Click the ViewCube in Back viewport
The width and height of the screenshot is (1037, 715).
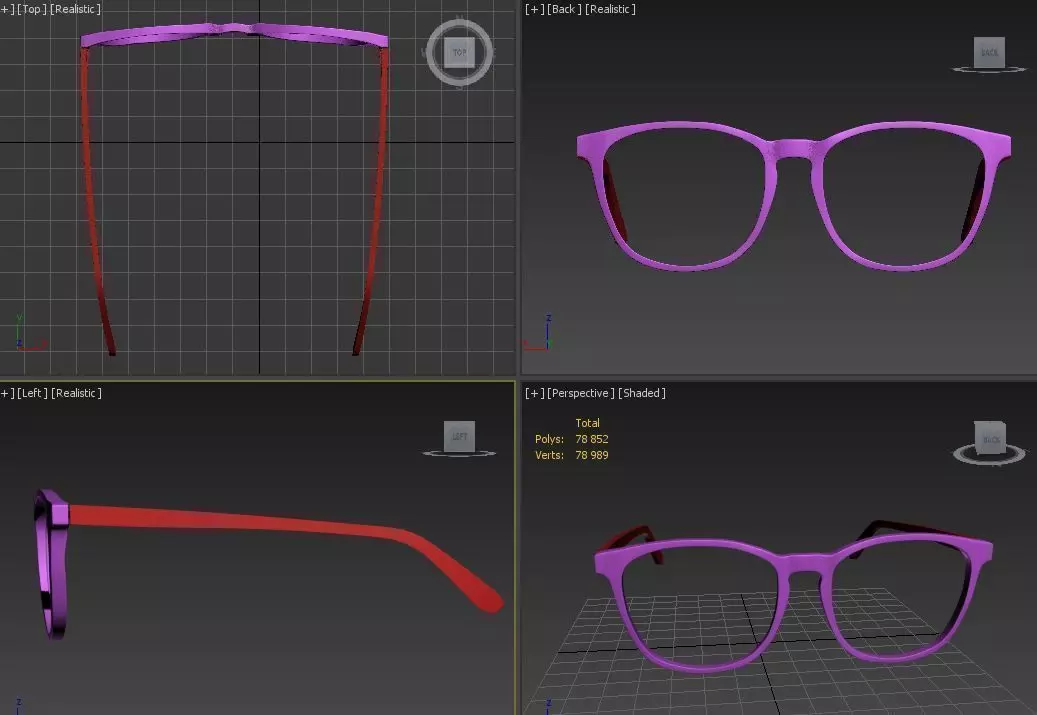(989, 52)
